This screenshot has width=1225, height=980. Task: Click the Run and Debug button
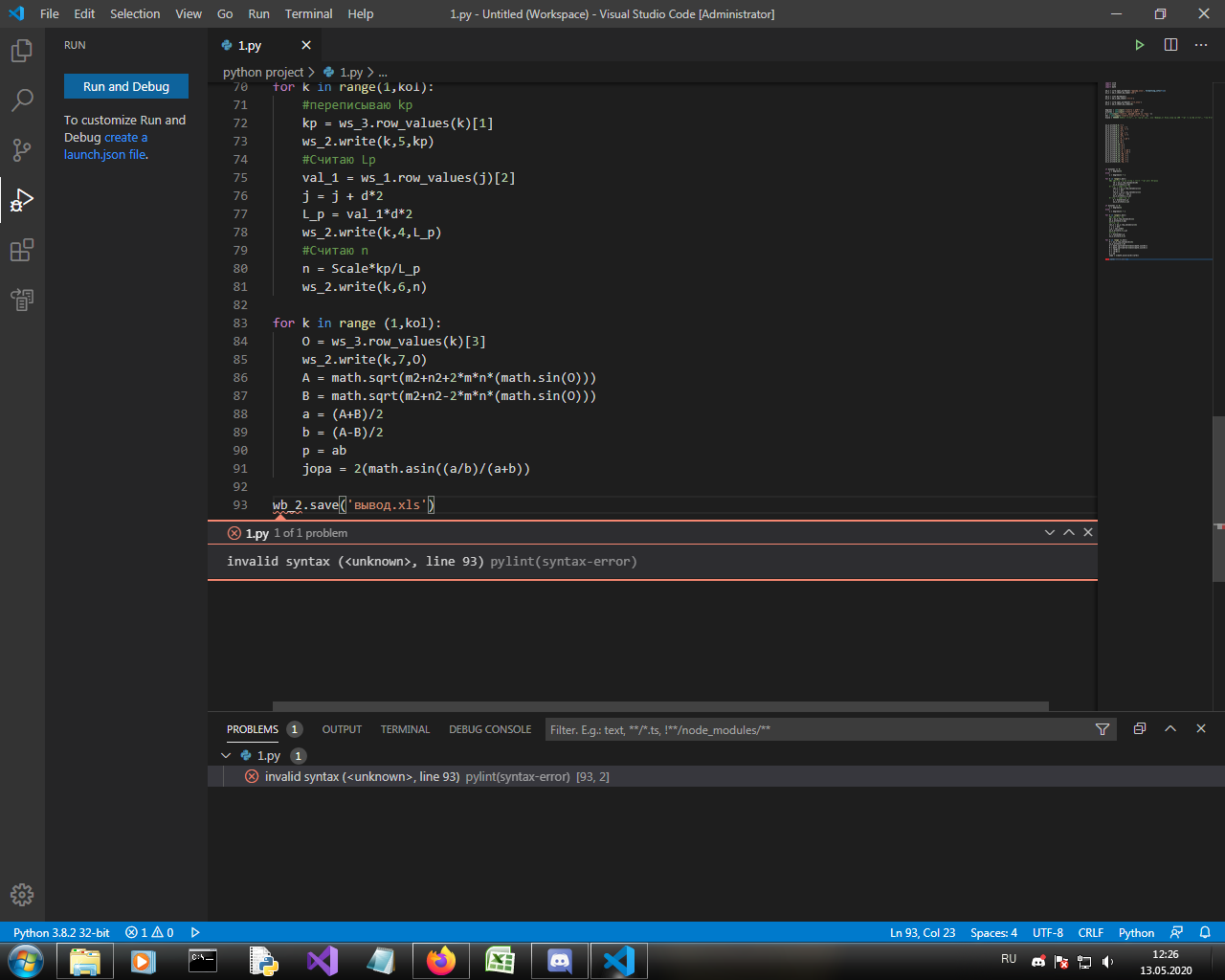coord(126,86)
